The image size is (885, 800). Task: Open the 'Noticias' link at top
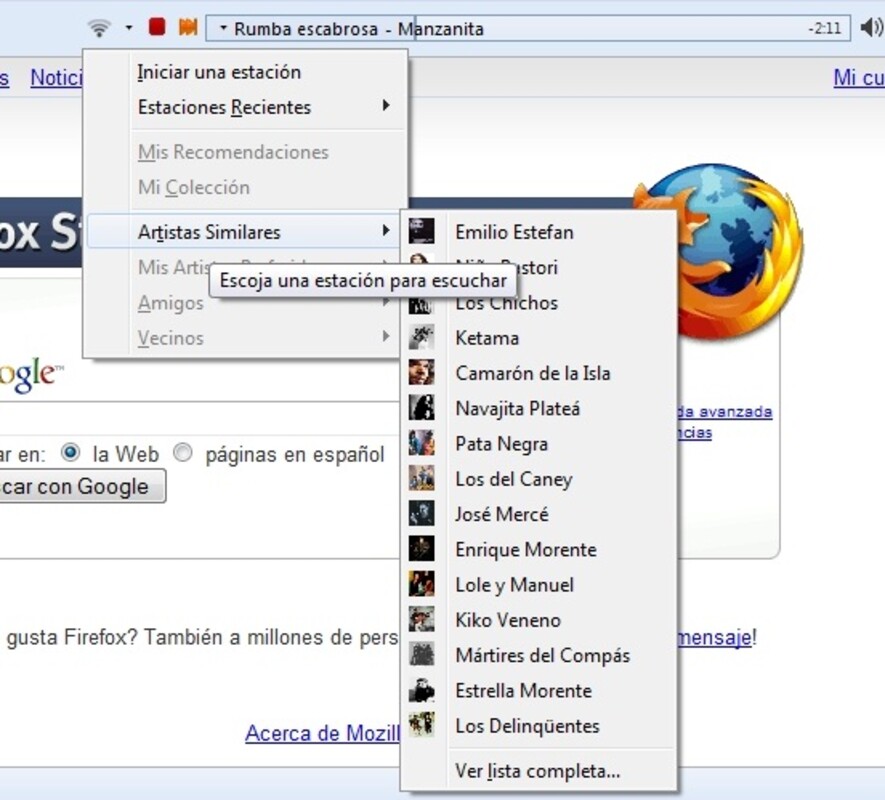pos(56,78)
